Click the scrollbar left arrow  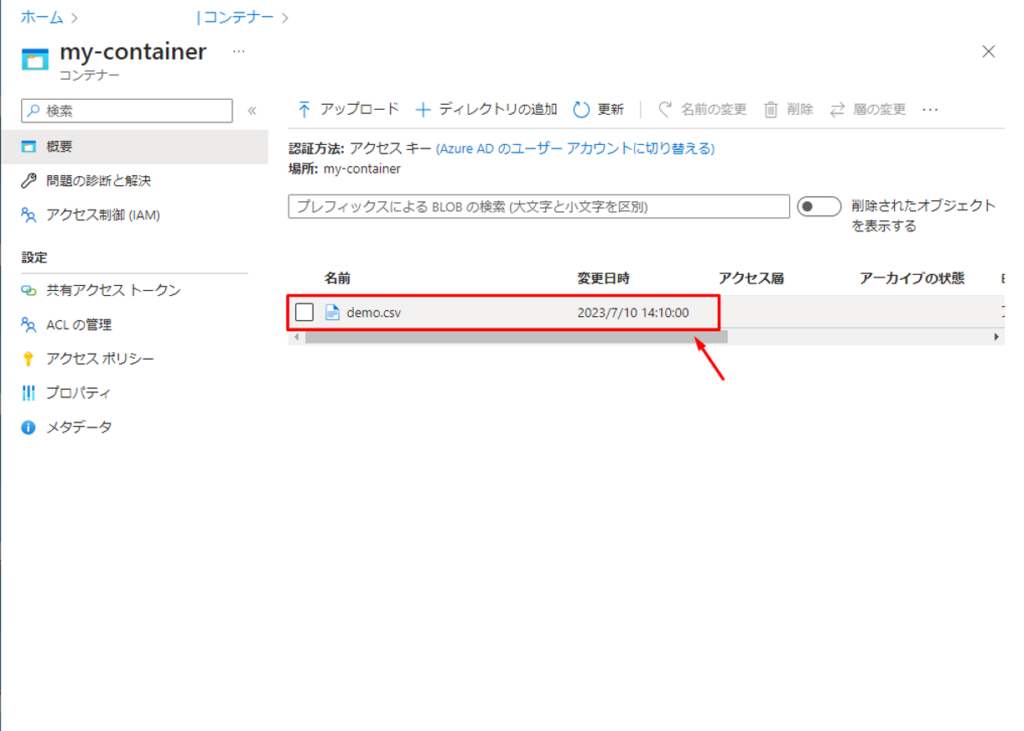coord(297,337)
